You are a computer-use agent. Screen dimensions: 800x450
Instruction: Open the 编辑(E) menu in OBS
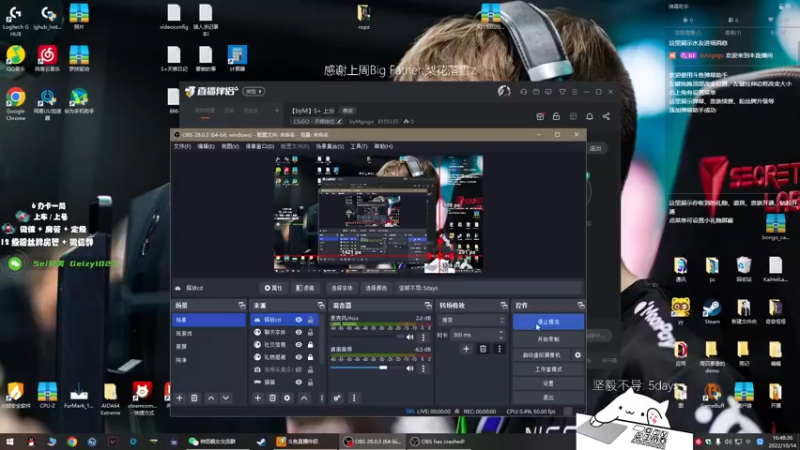pyautogui.click(x=206, y=146)
